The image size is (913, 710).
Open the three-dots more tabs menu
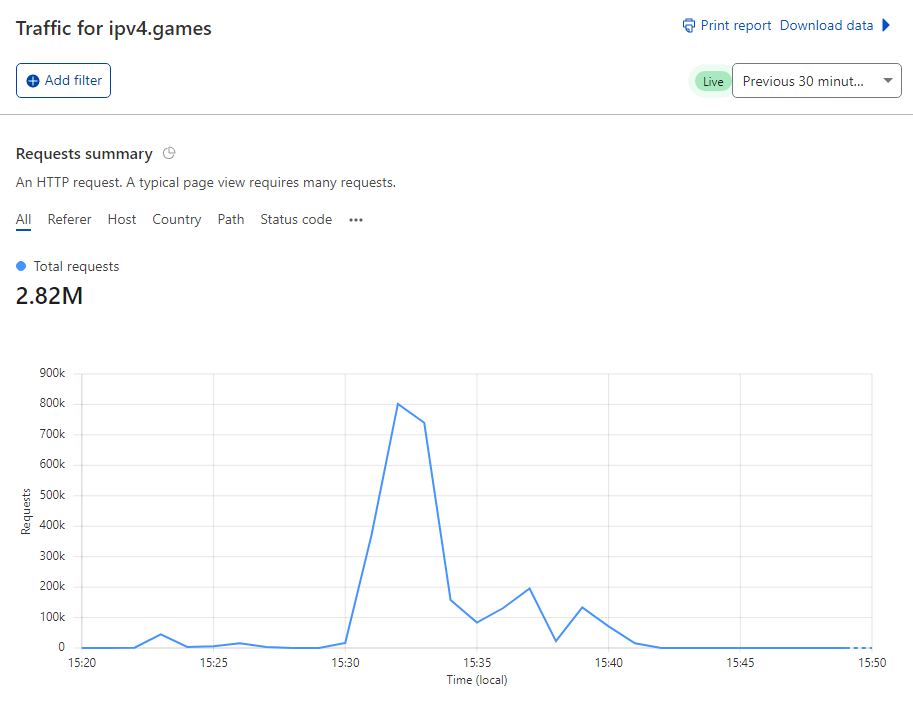point(356,220)
